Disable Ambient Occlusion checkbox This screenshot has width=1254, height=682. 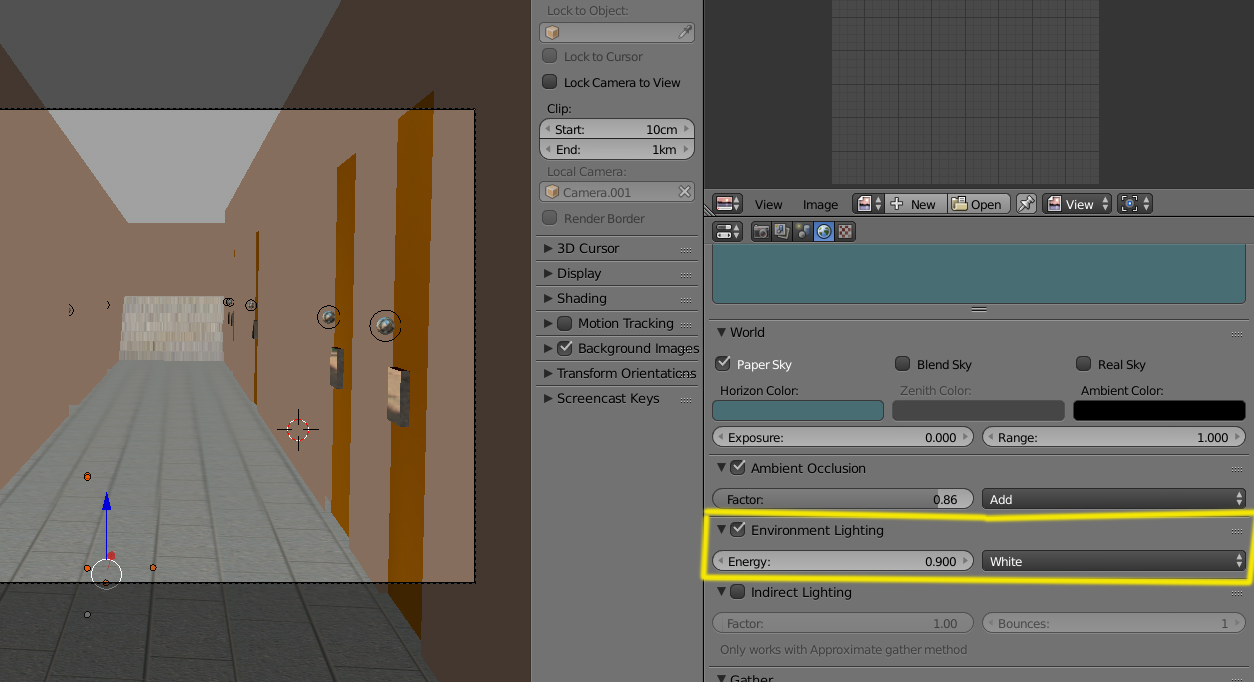point(738,467)
